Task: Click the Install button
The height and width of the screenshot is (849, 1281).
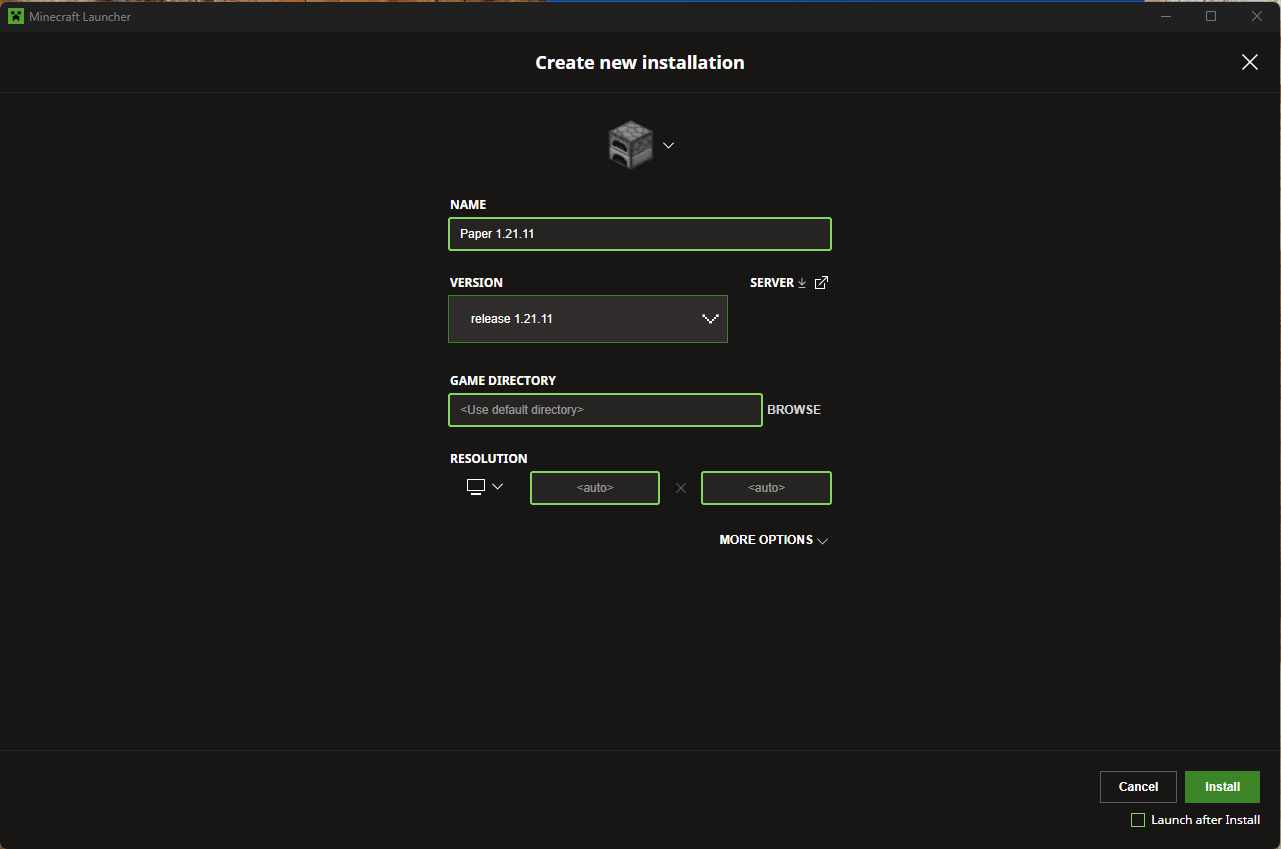Action: tap(1222, 787)
